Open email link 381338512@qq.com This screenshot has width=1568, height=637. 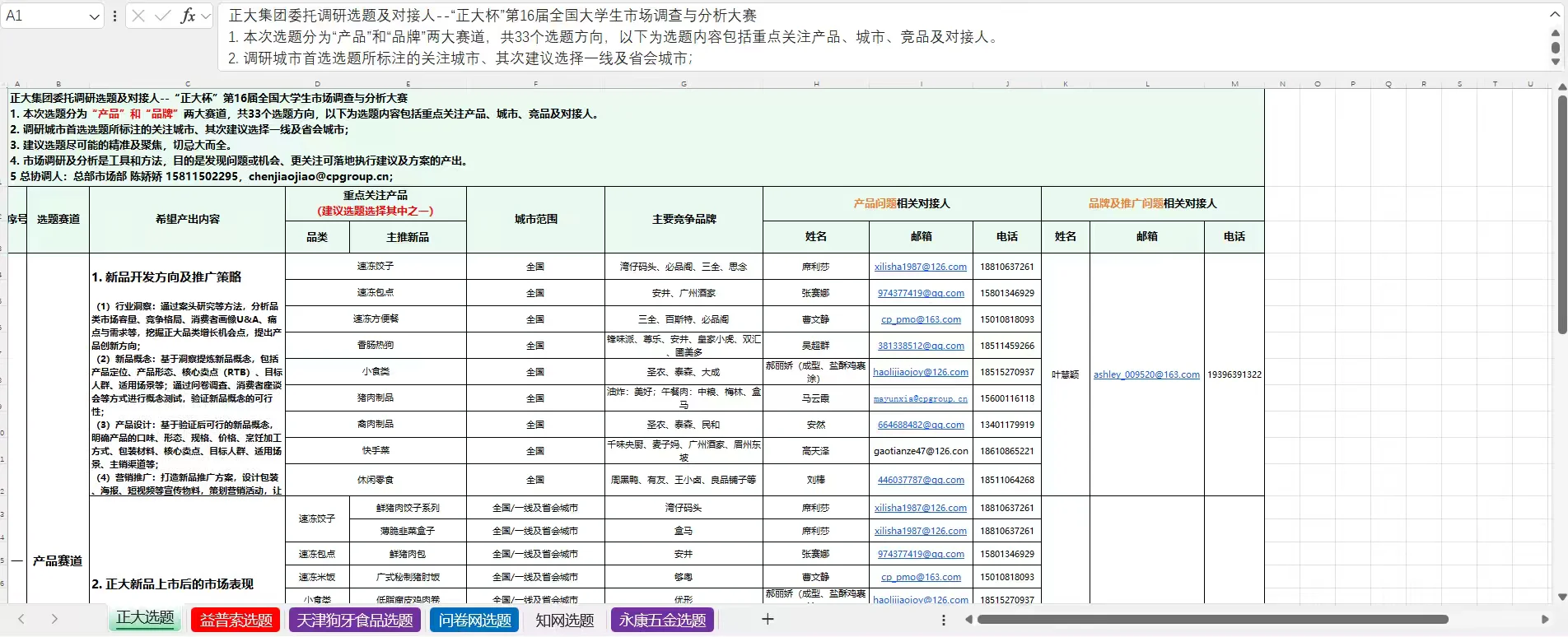point(921,346)
